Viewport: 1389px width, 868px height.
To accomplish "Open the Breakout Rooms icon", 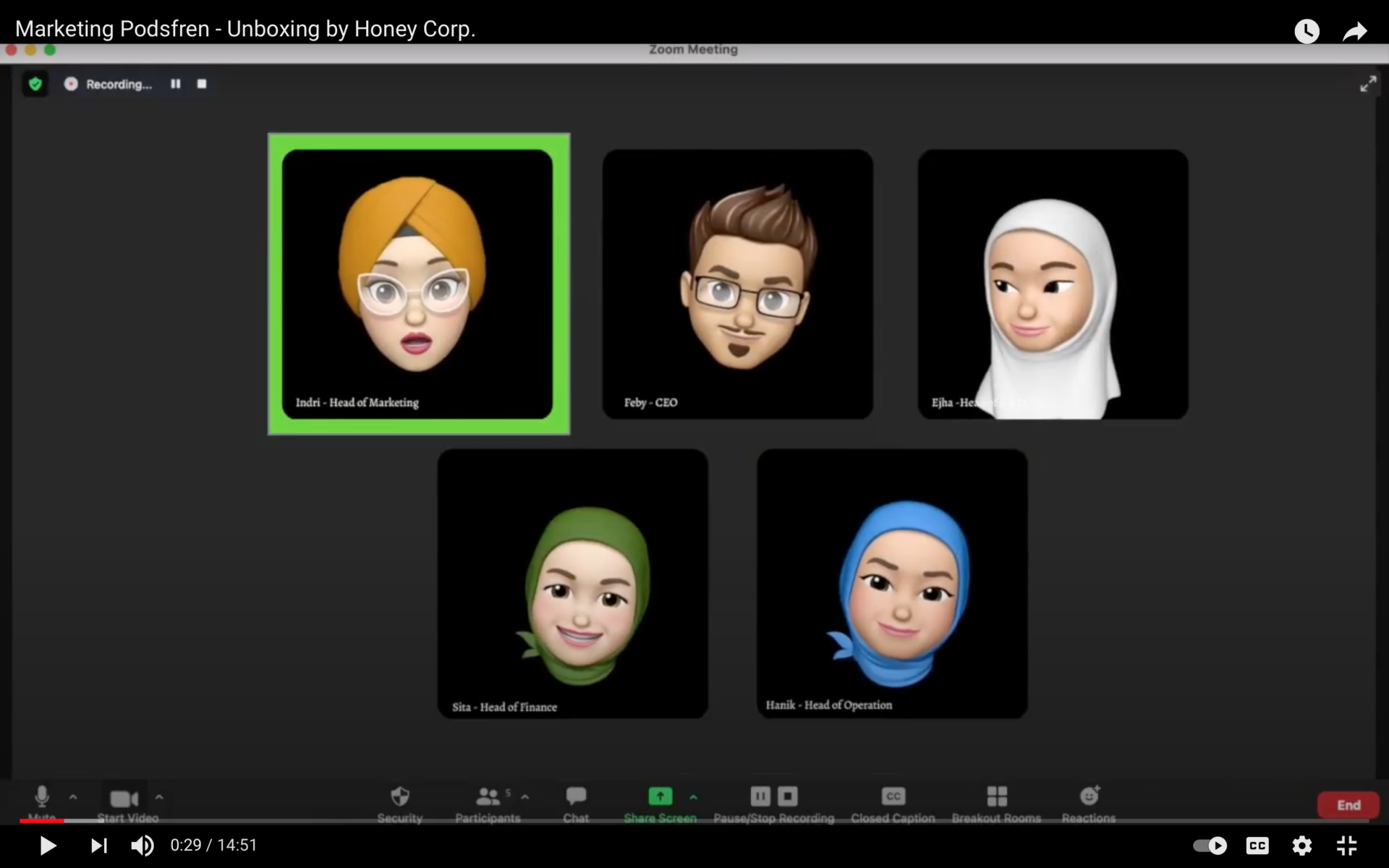I will [997, 796].
